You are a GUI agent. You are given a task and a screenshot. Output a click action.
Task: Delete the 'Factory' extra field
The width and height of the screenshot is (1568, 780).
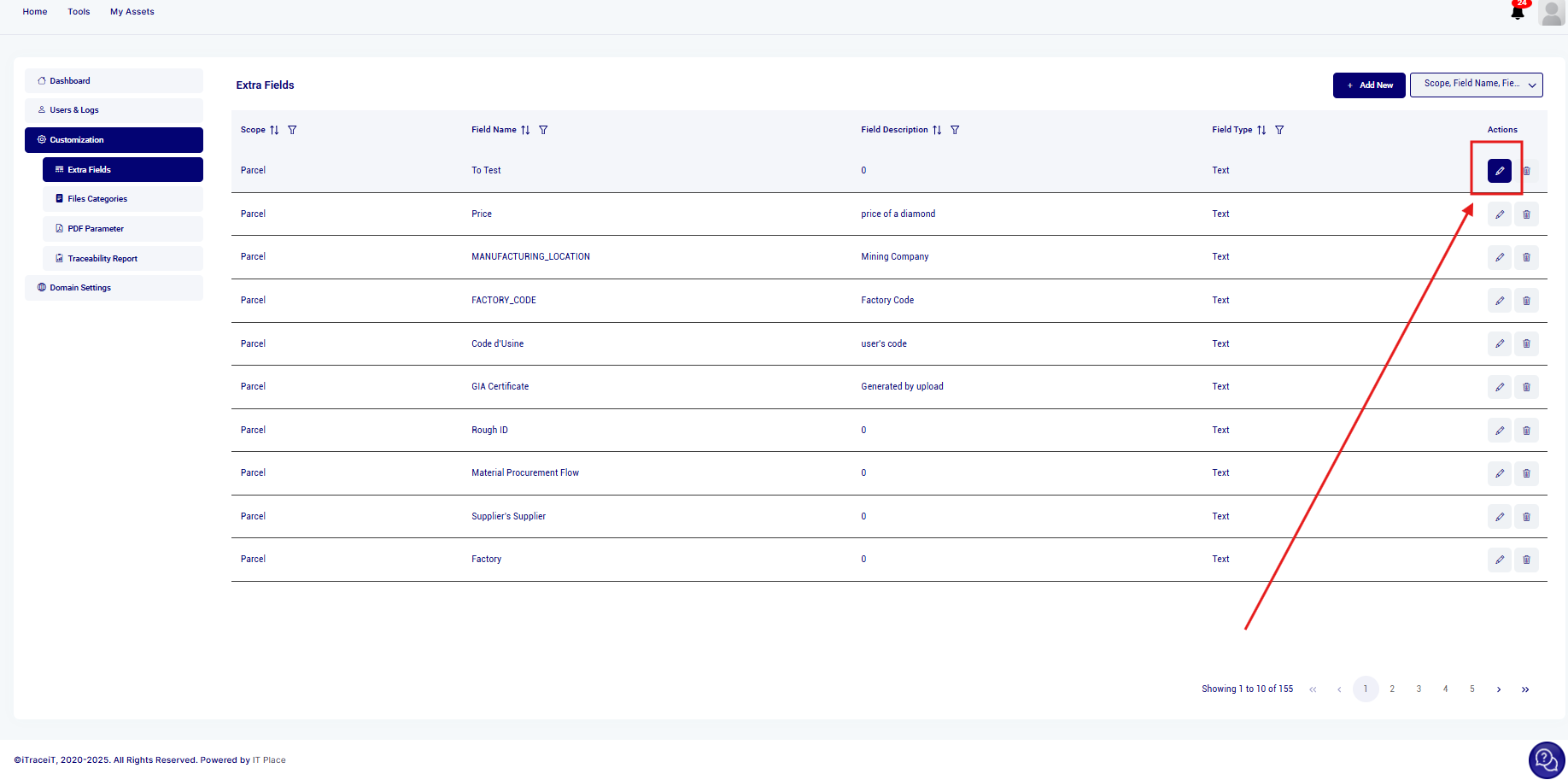coord(1526,560)
